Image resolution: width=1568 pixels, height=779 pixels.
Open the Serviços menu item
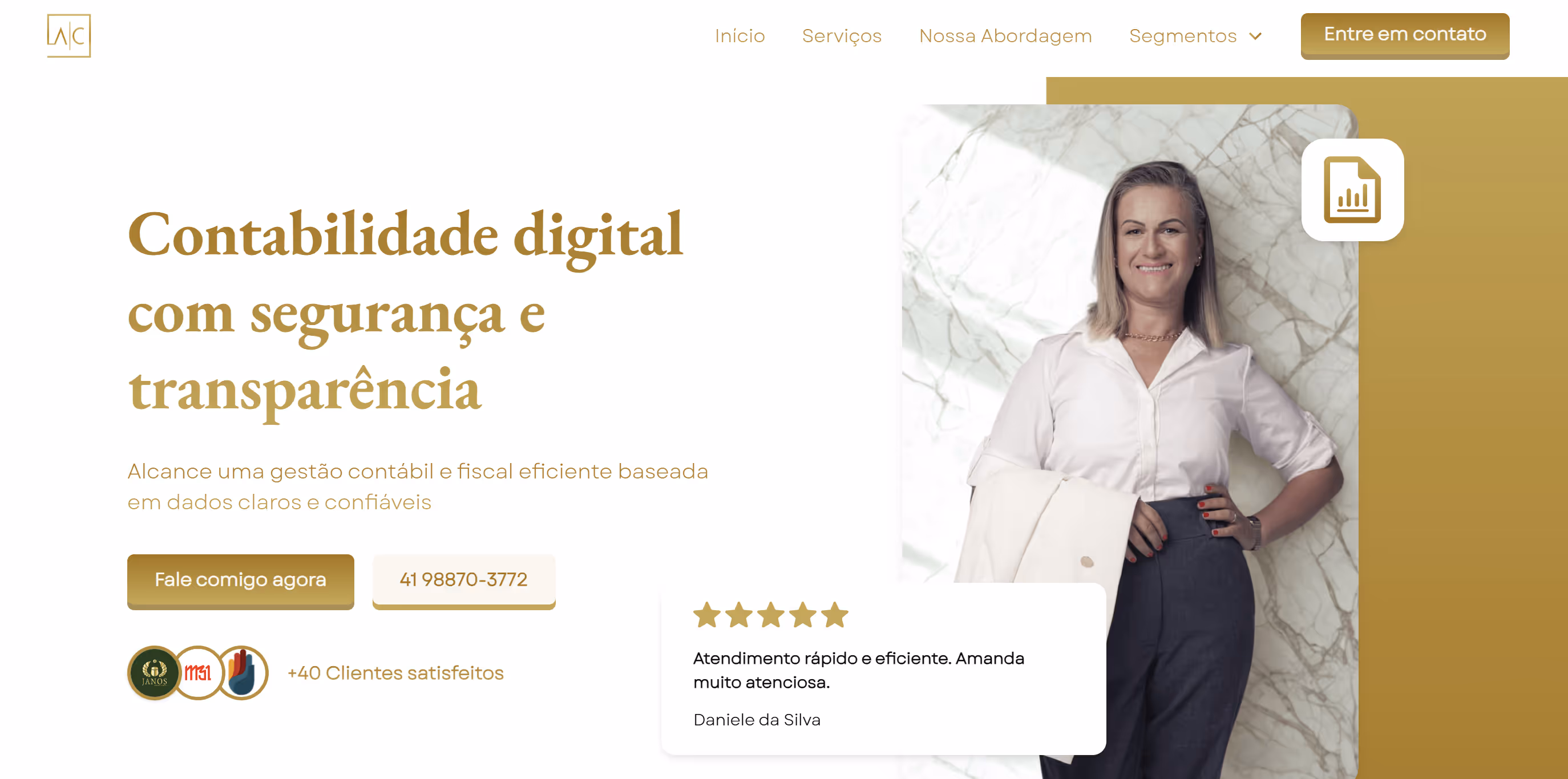click(x=842, y=36)
